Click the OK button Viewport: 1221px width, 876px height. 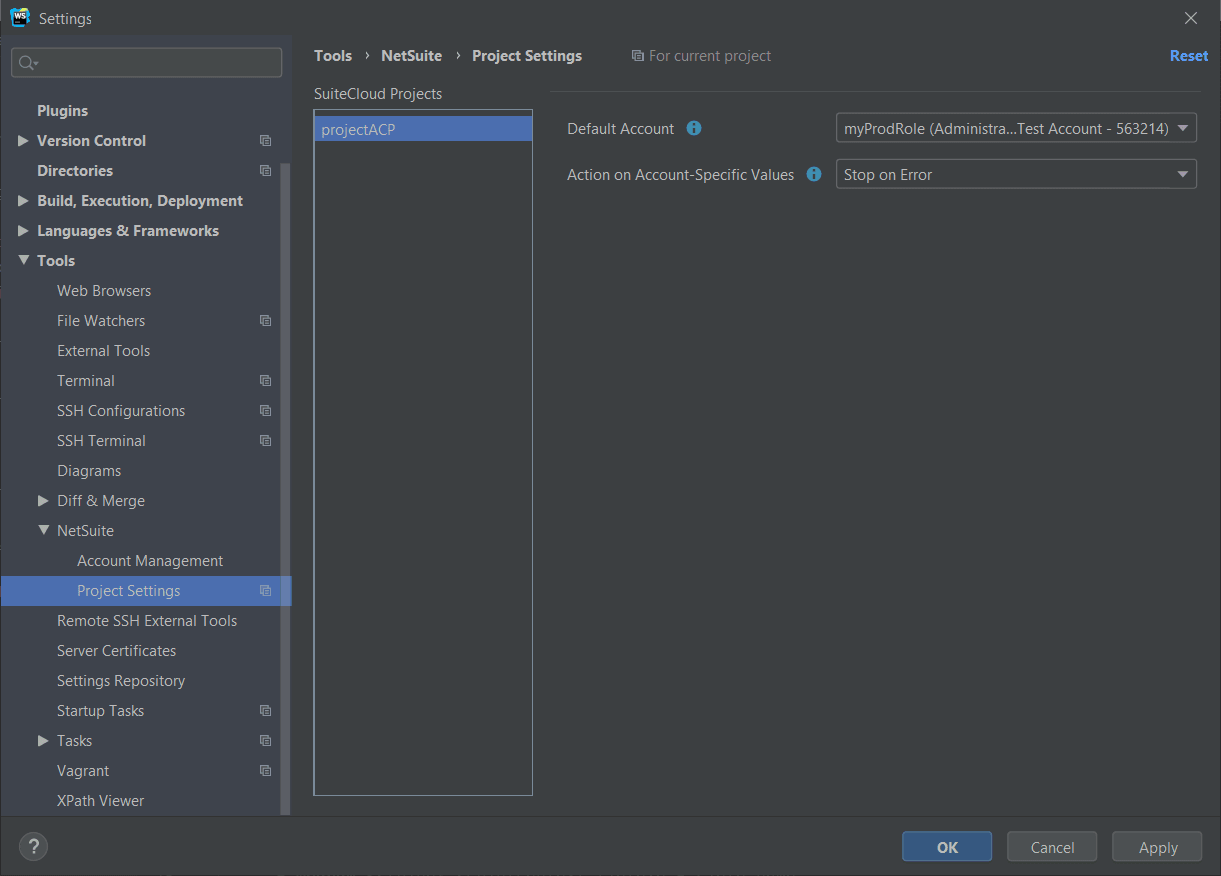[947, 847]
